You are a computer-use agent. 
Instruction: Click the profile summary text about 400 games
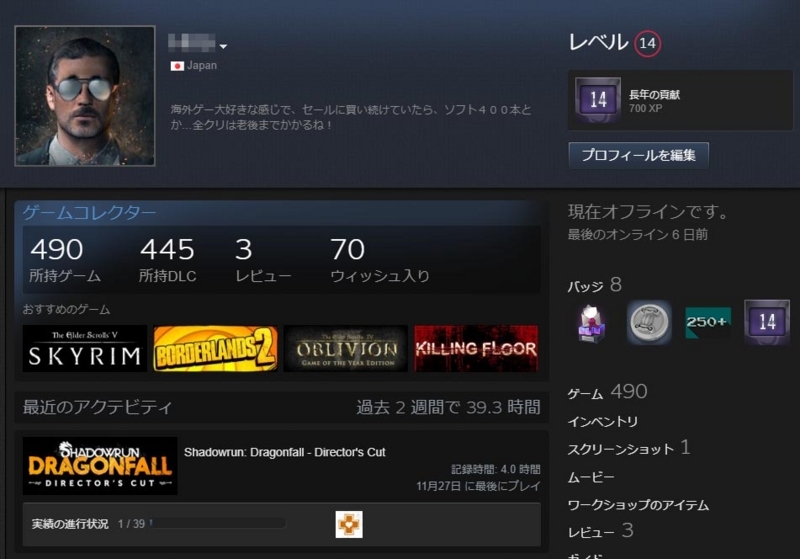point(351,117)
